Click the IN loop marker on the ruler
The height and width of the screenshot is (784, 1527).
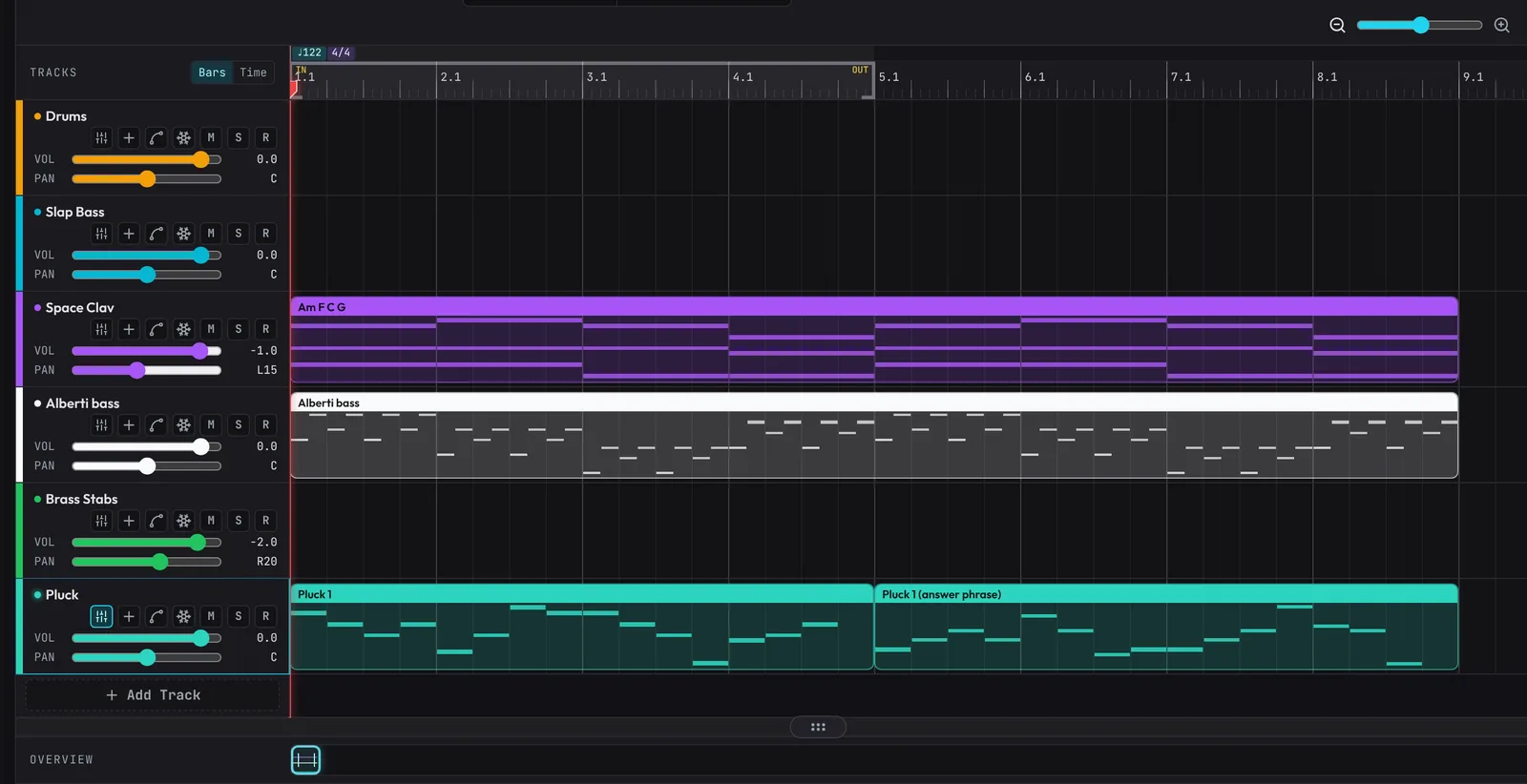pyautogui.click(x=301, y=71)
